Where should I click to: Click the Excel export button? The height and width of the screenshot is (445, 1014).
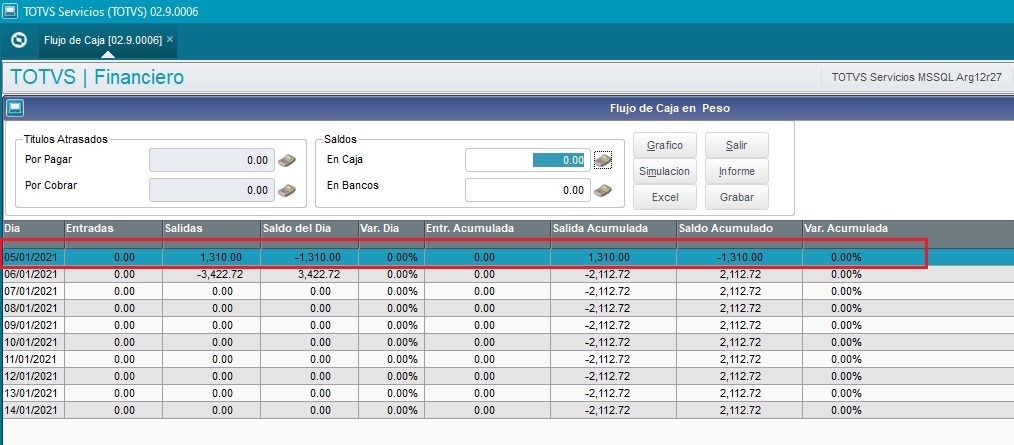665,197
